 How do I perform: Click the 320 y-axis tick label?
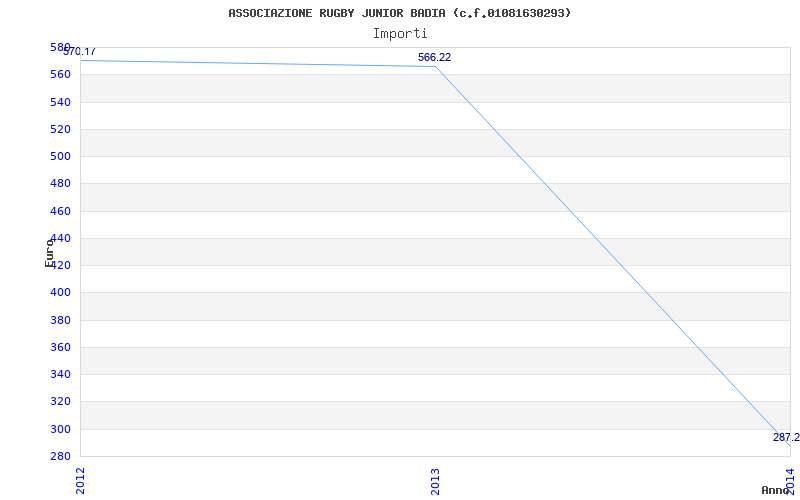(60, 402)
